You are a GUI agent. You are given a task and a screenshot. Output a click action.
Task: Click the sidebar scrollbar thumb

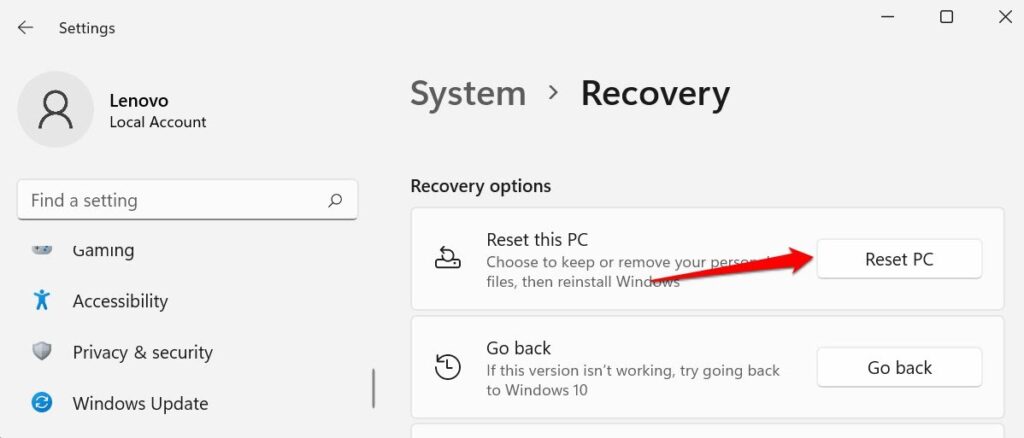click(374, 387)
